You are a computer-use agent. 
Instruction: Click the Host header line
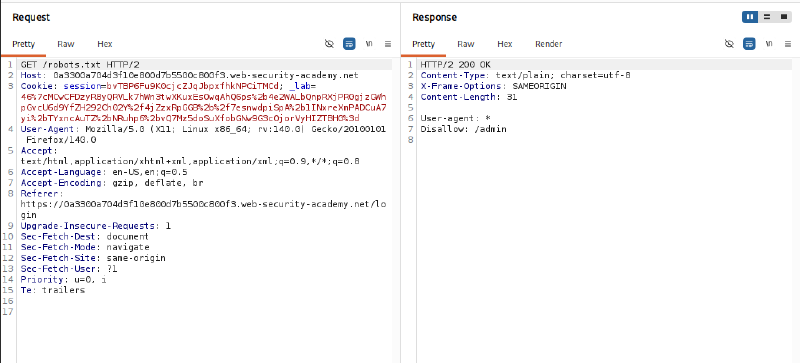click(x=190, y=76)
